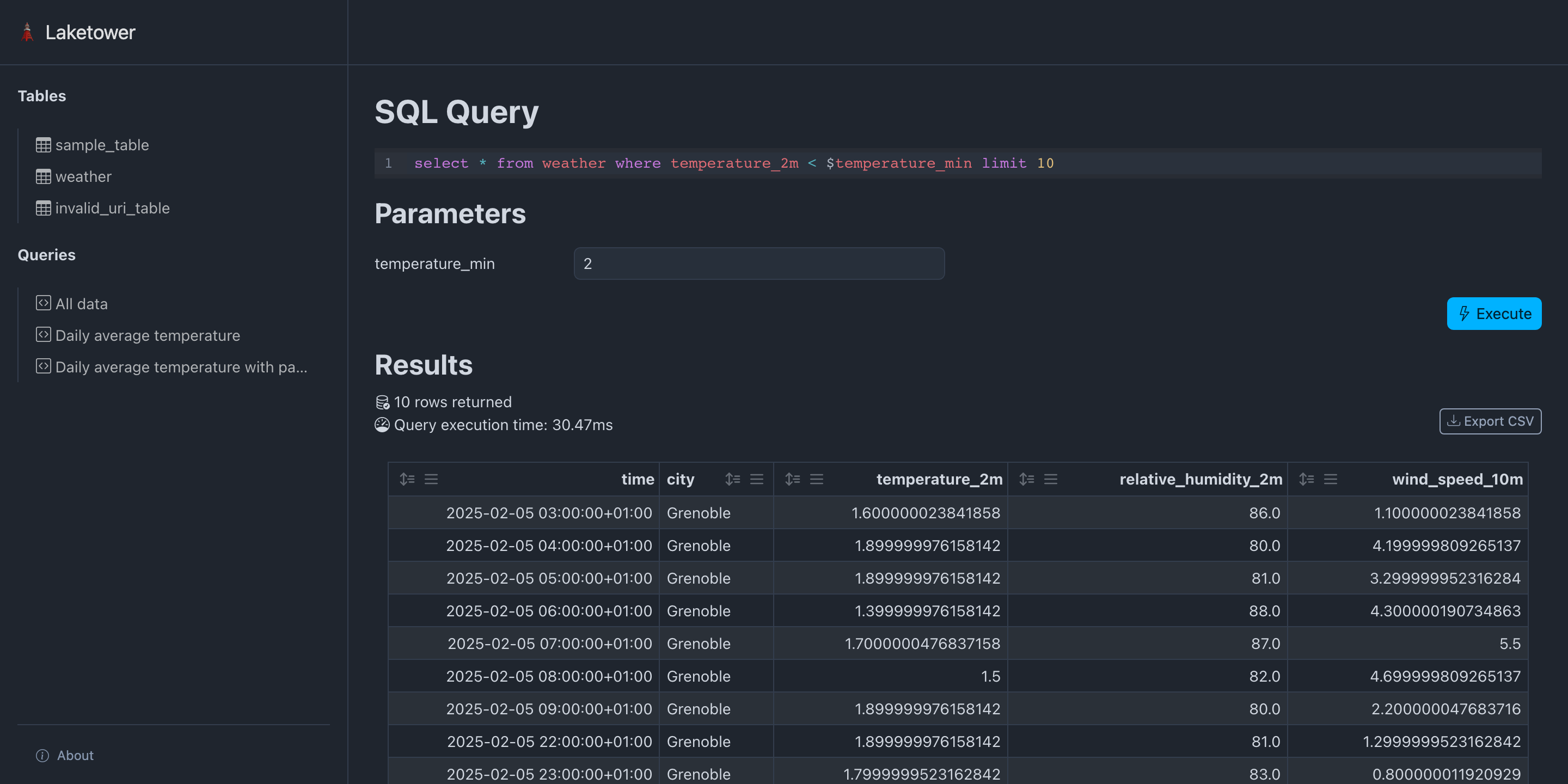1568x784 pixels.
Task: Click the code icon beside All data query
Action: pyautogui.click(x=42, y=303)
